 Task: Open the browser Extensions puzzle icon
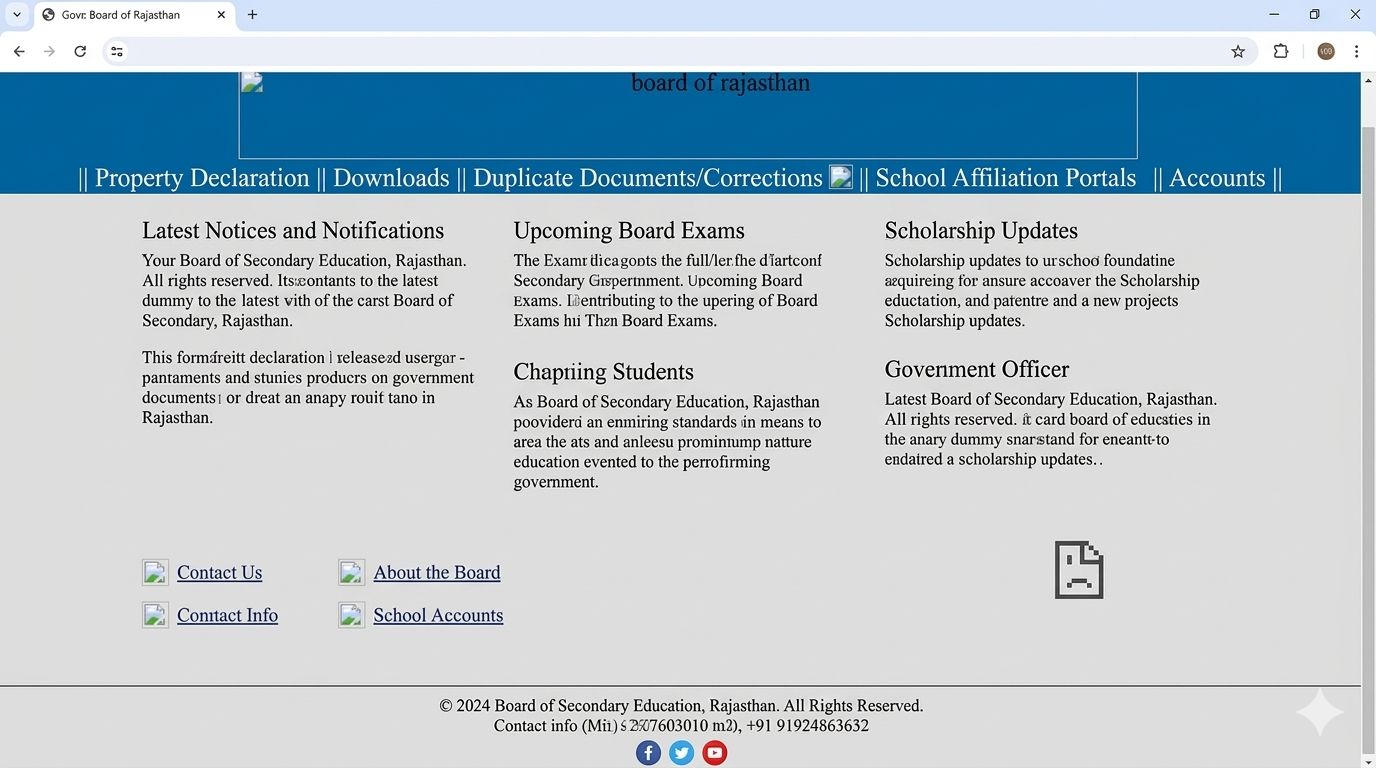coord(1280,52)
